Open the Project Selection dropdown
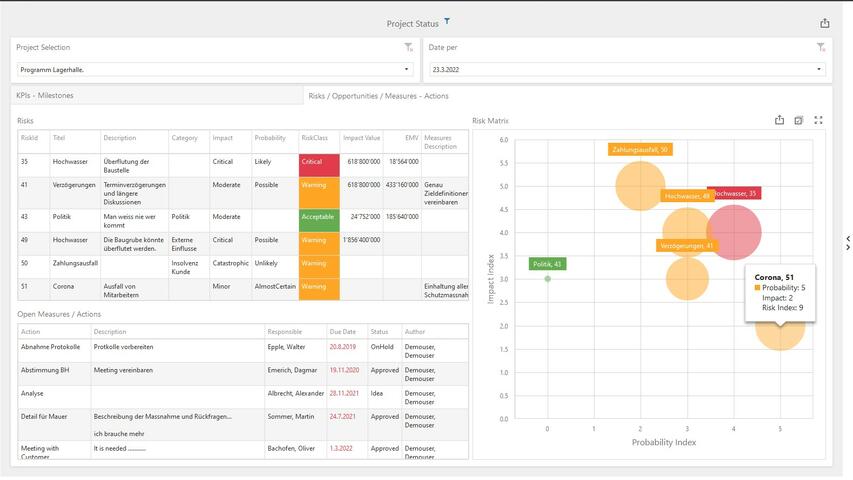The image size is (853, 480). pyautogui.click(x=407, y=70)
